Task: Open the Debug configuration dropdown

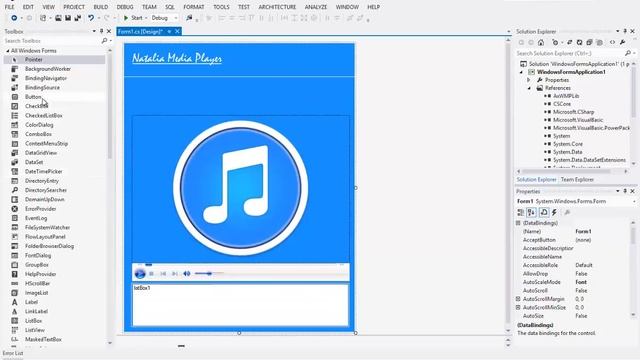Action: 176,18
